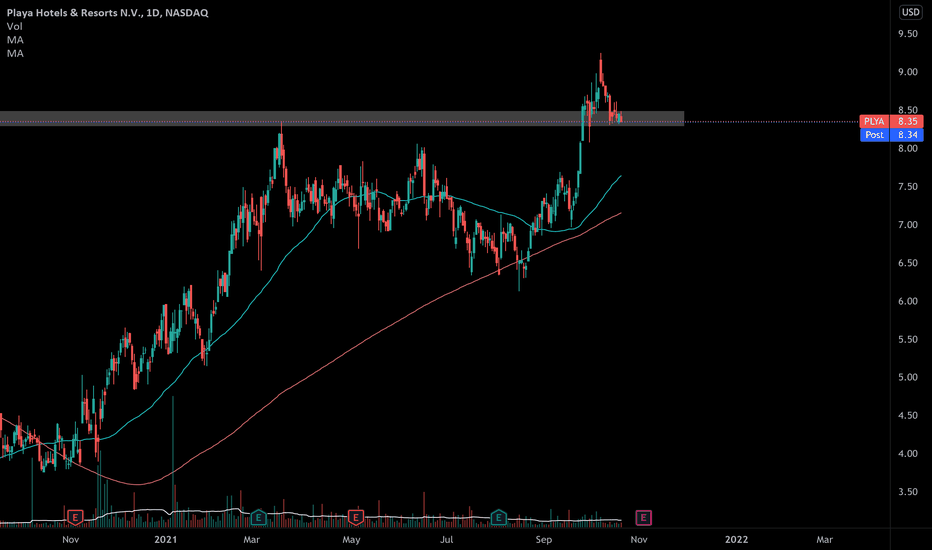The width and height of the screenshot is (932, 550).
Task: Click the 7.50 price axis value
Action: 908,187
